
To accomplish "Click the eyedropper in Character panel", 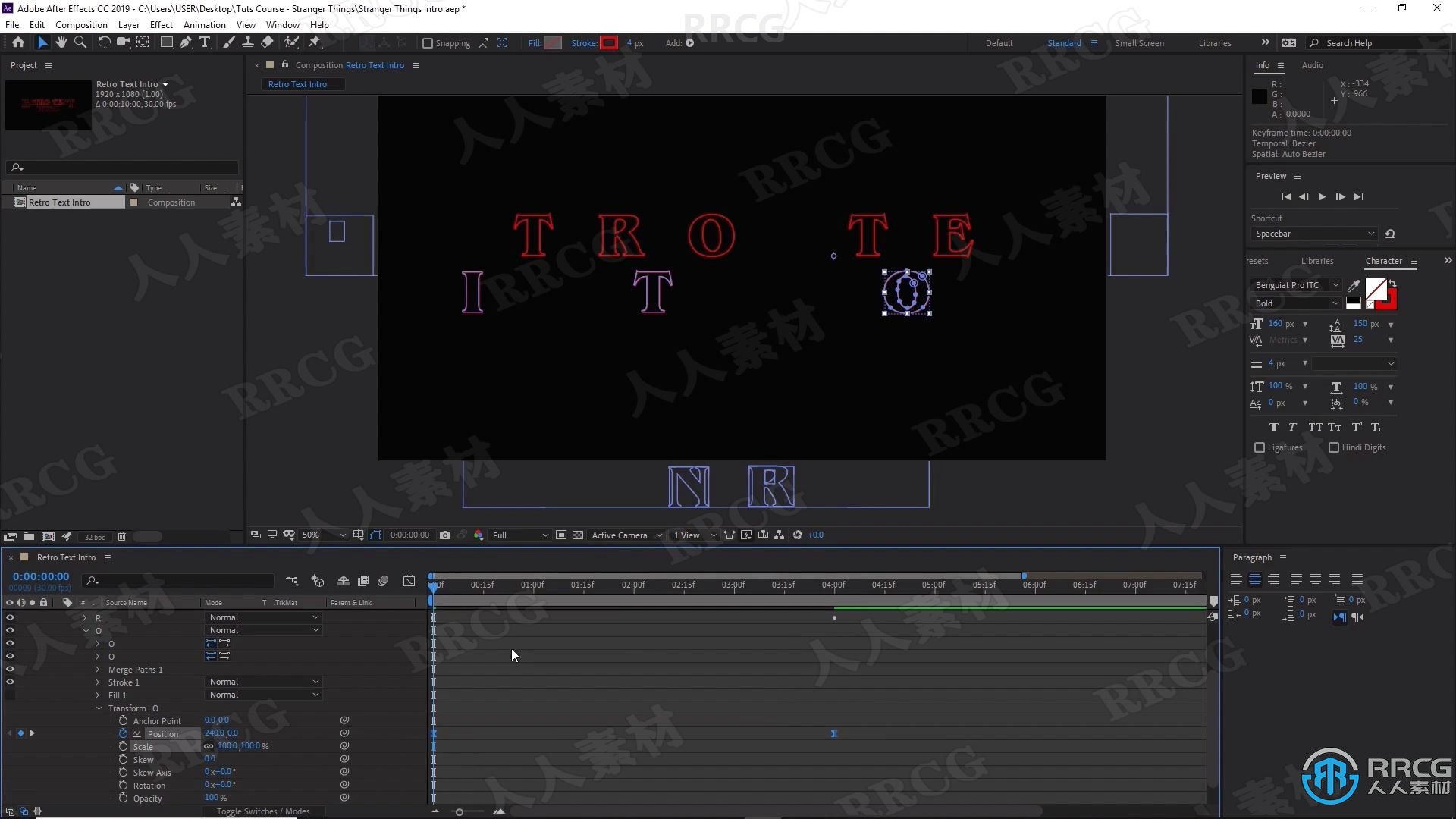I will point(1354,286).
